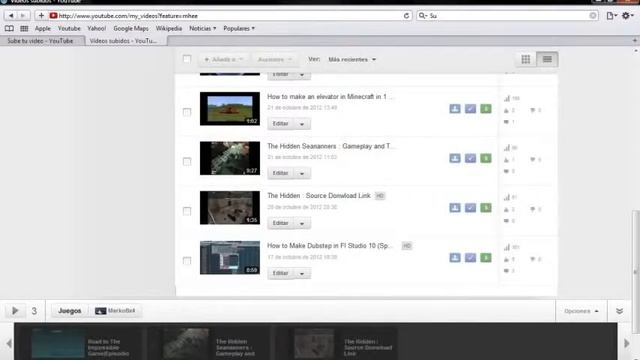The image size is (640, 360).
Task: Click green monetize icon for Hidden Source video
Action: pos(486,208)
